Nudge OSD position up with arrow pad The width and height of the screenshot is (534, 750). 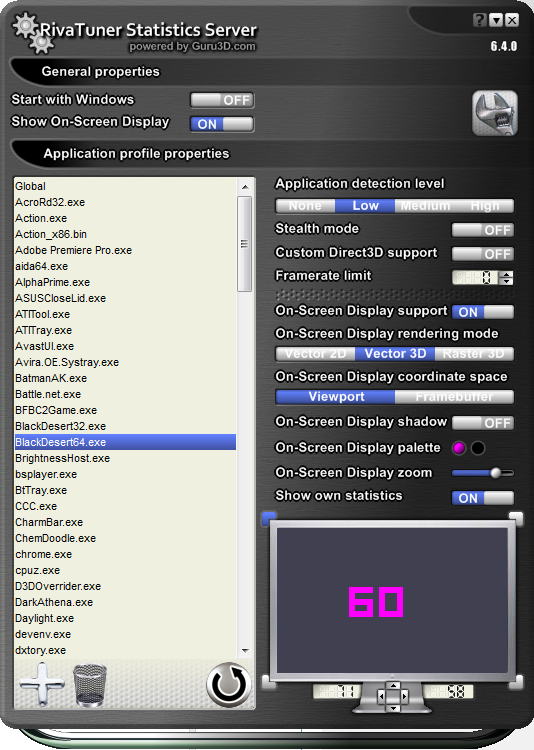393,686
